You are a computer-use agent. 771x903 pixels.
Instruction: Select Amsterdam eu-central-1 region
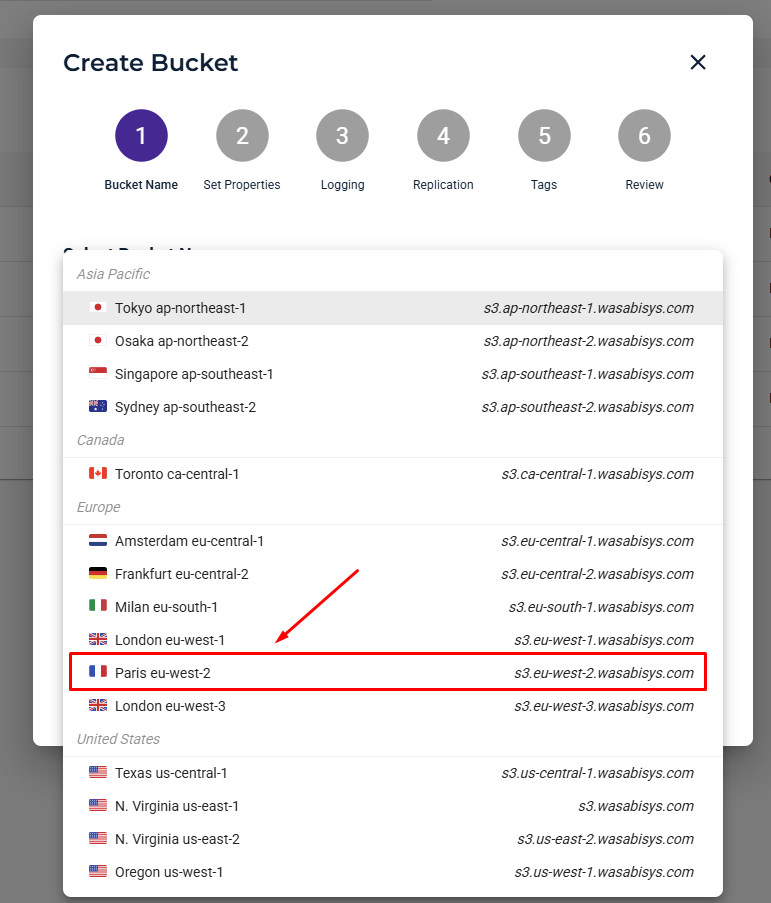(393, 541)
